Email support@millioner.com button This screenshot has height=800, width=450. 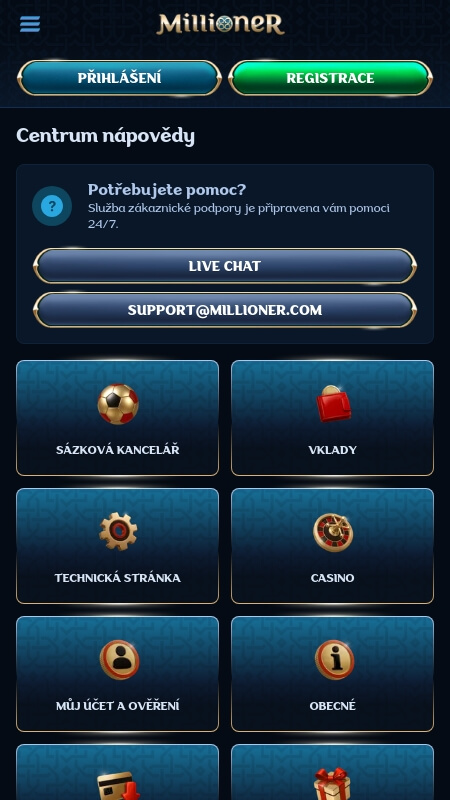[x=225, y=310]
